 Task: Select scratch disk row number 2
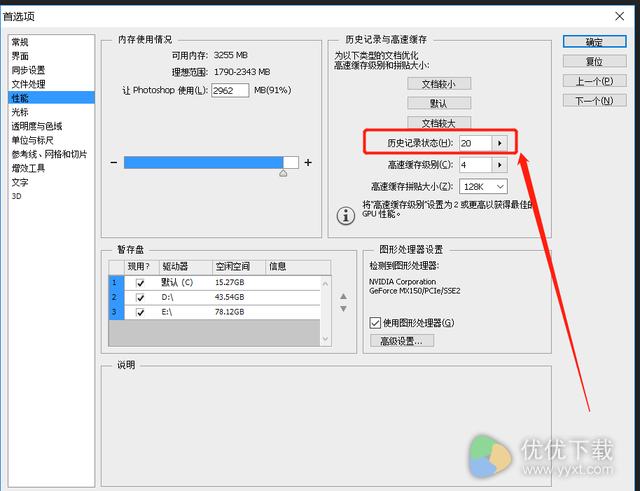point(116,298)
